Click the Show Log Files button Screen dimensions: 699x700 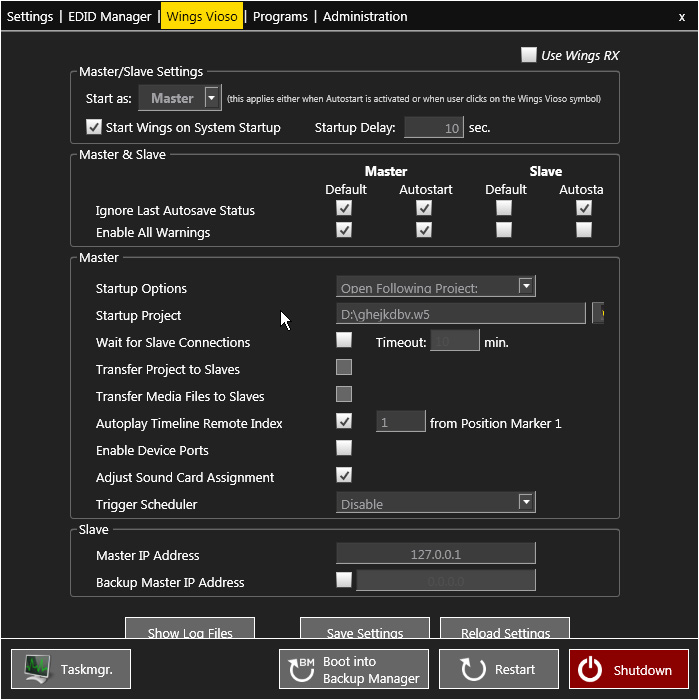190,629
